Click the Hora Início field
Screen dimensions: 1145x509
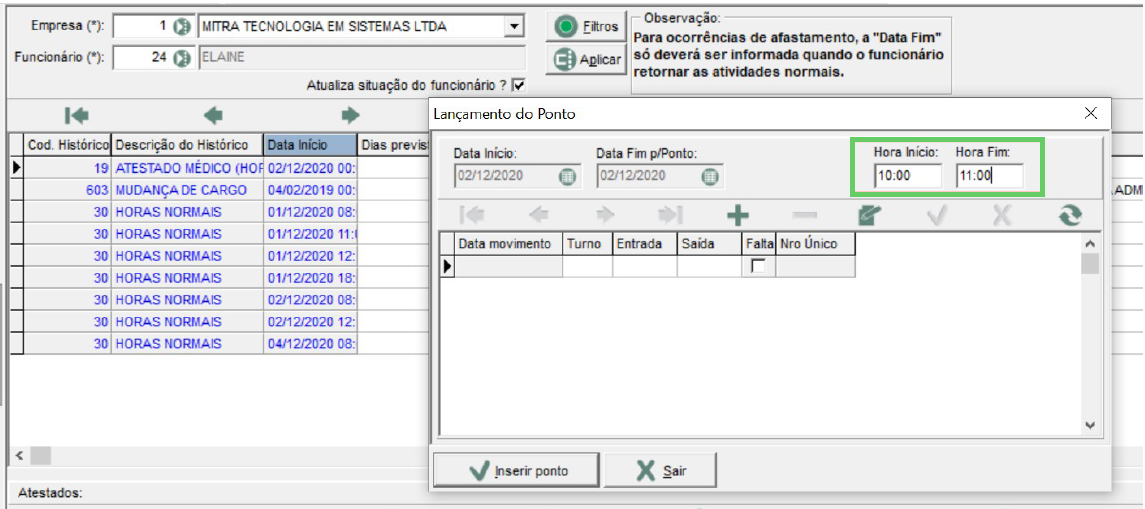(908, 176)
